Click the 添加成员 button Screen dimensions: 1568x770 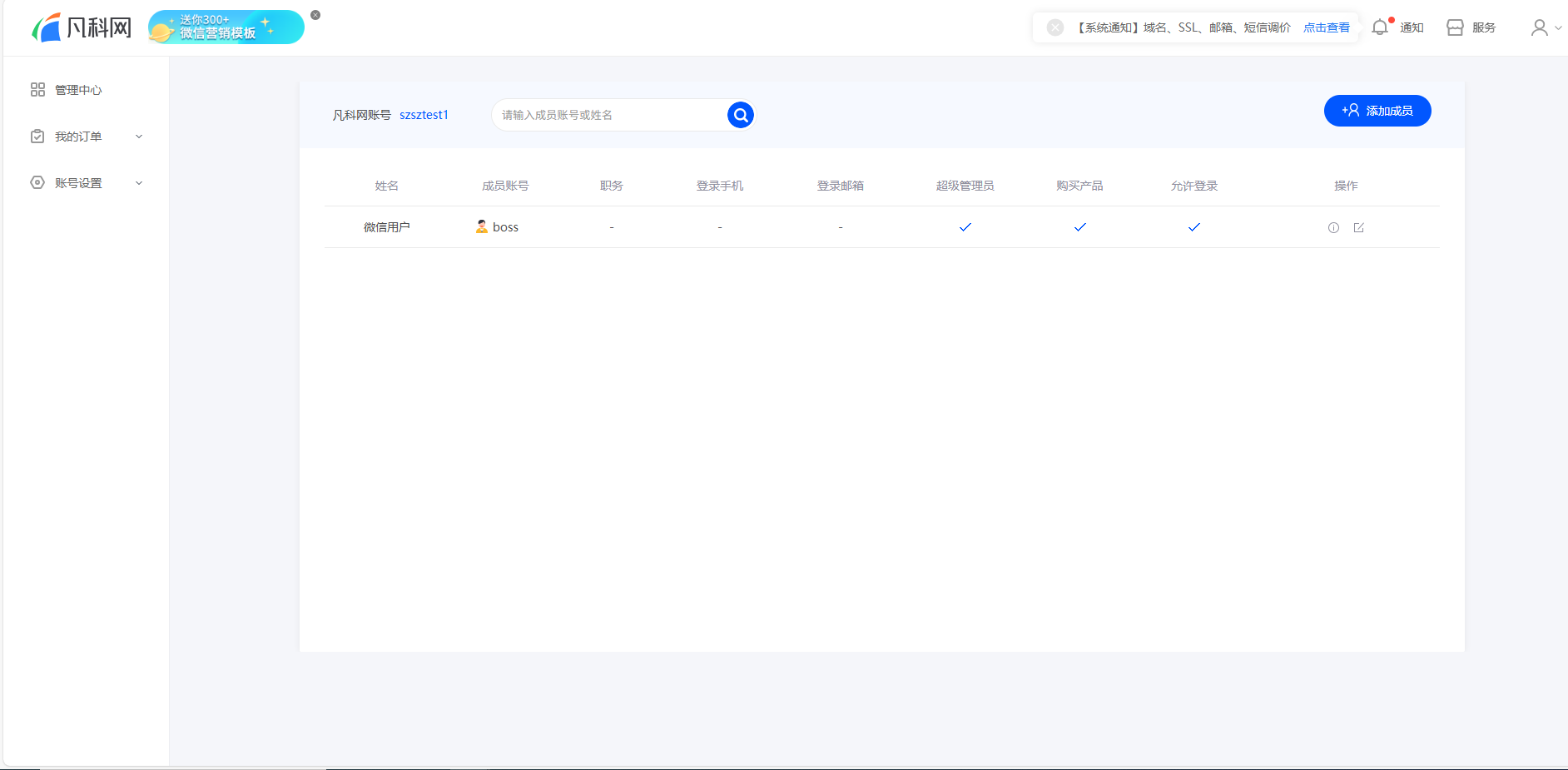tap(1377, 111)
